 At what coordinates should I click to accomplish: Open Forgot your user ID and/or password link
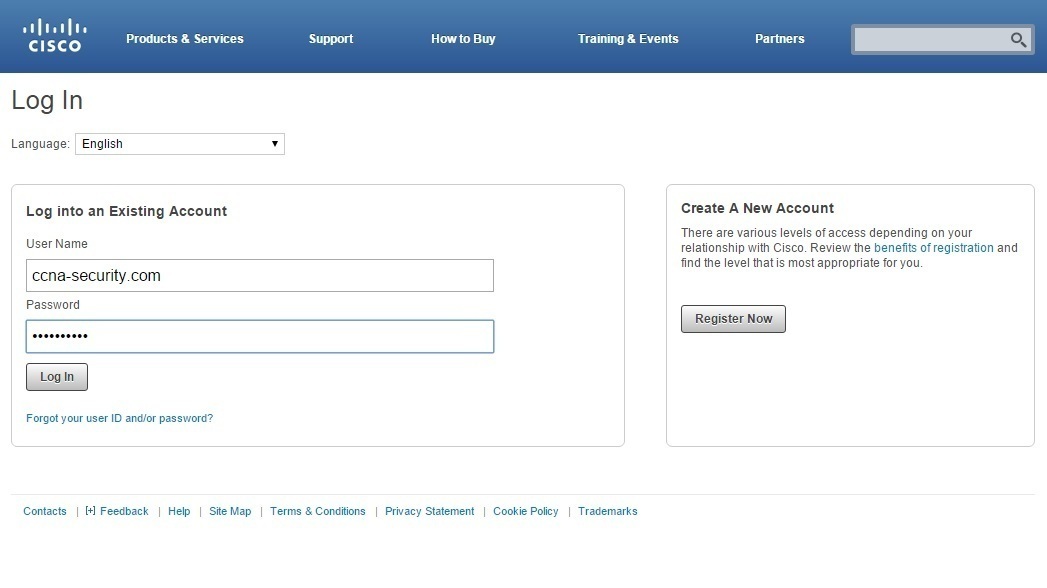pos(120,418)
